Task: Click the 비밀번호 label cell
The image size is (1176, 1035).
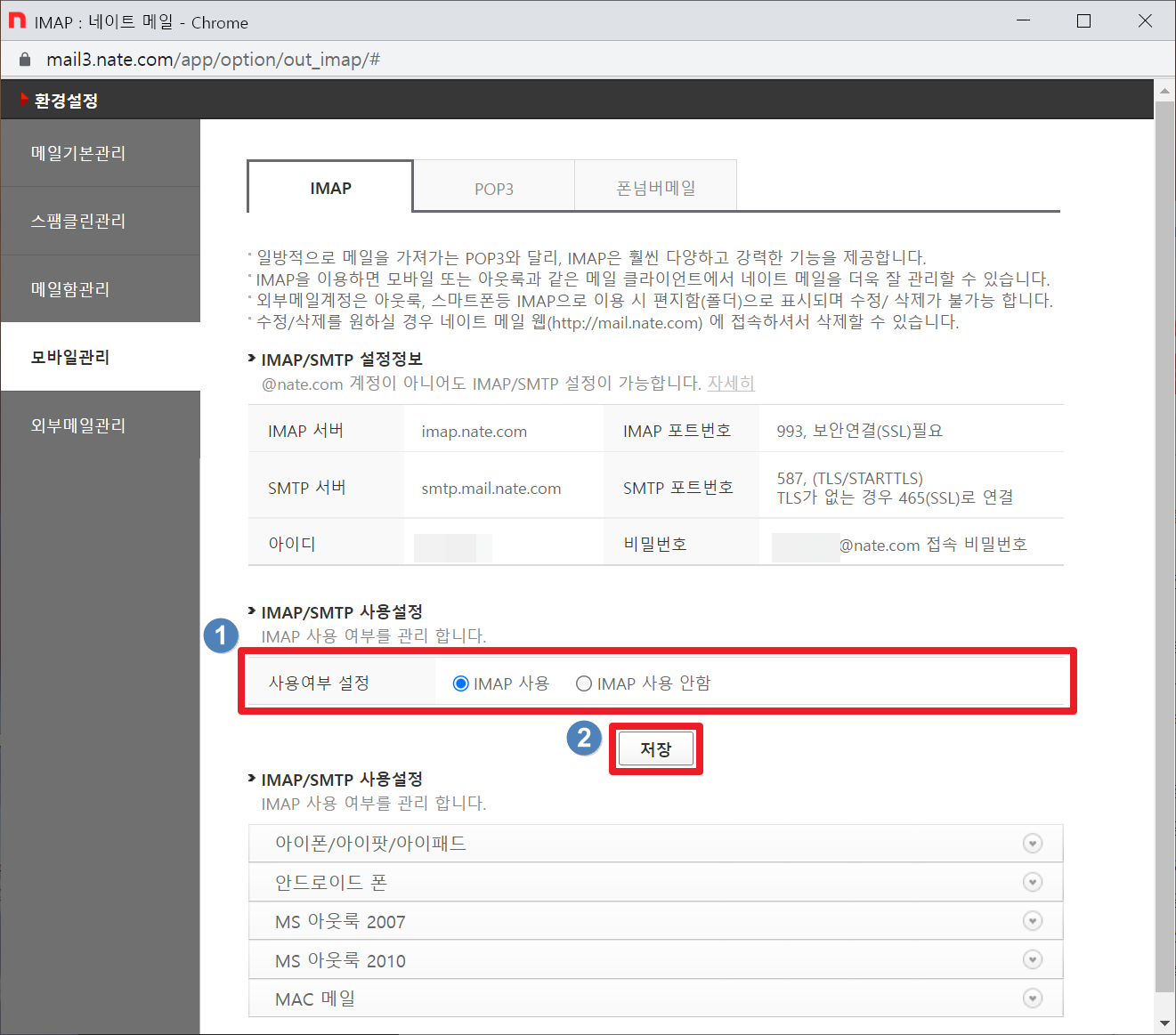Action: pos(681,543)
